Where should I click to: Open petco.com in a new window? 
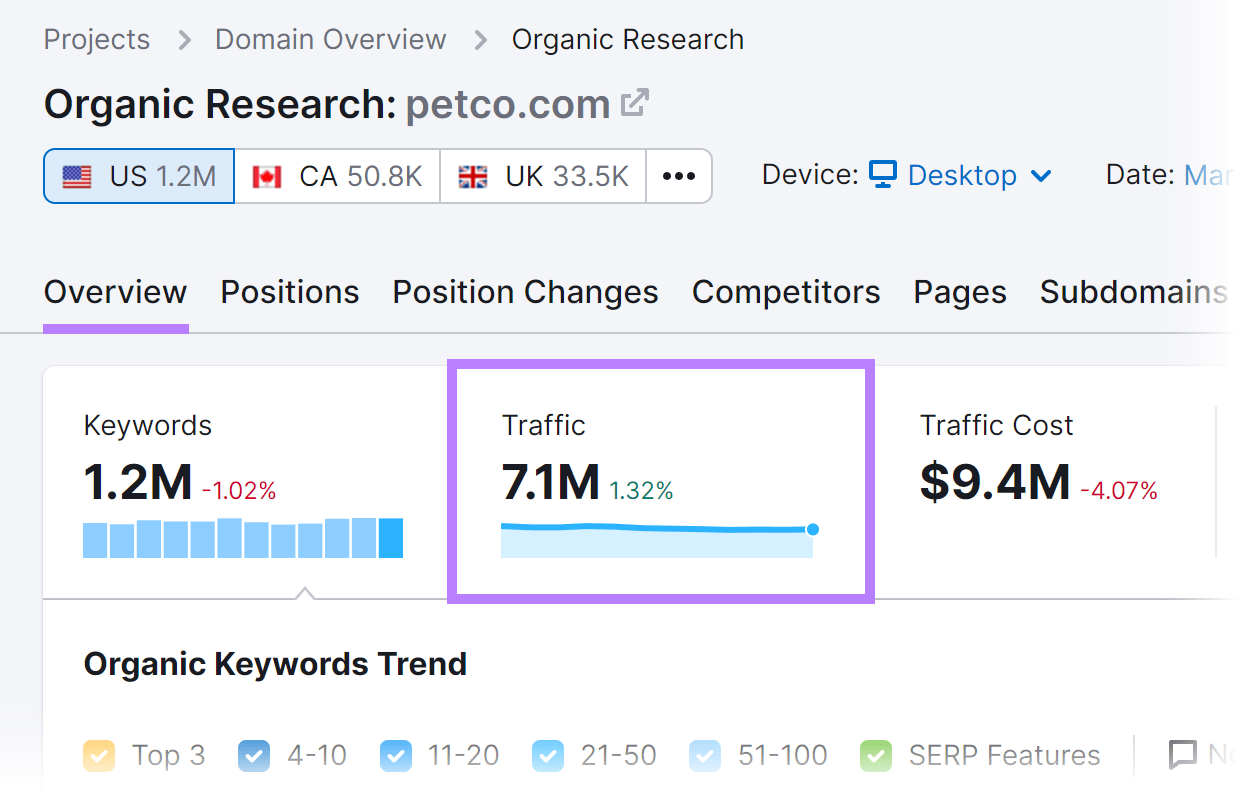click(x=637, y=100)
